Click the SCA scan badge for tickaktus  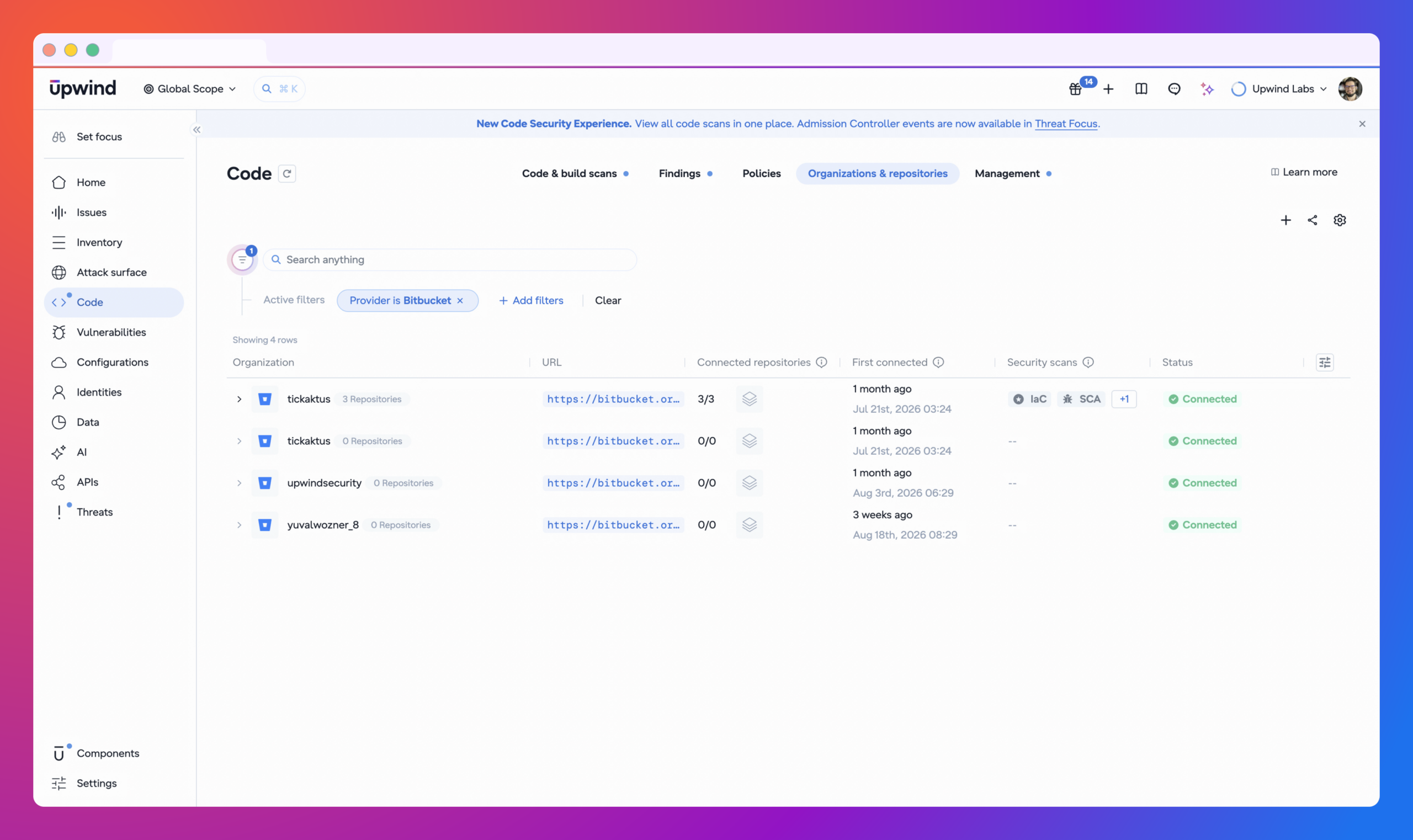pos(1081,399)
